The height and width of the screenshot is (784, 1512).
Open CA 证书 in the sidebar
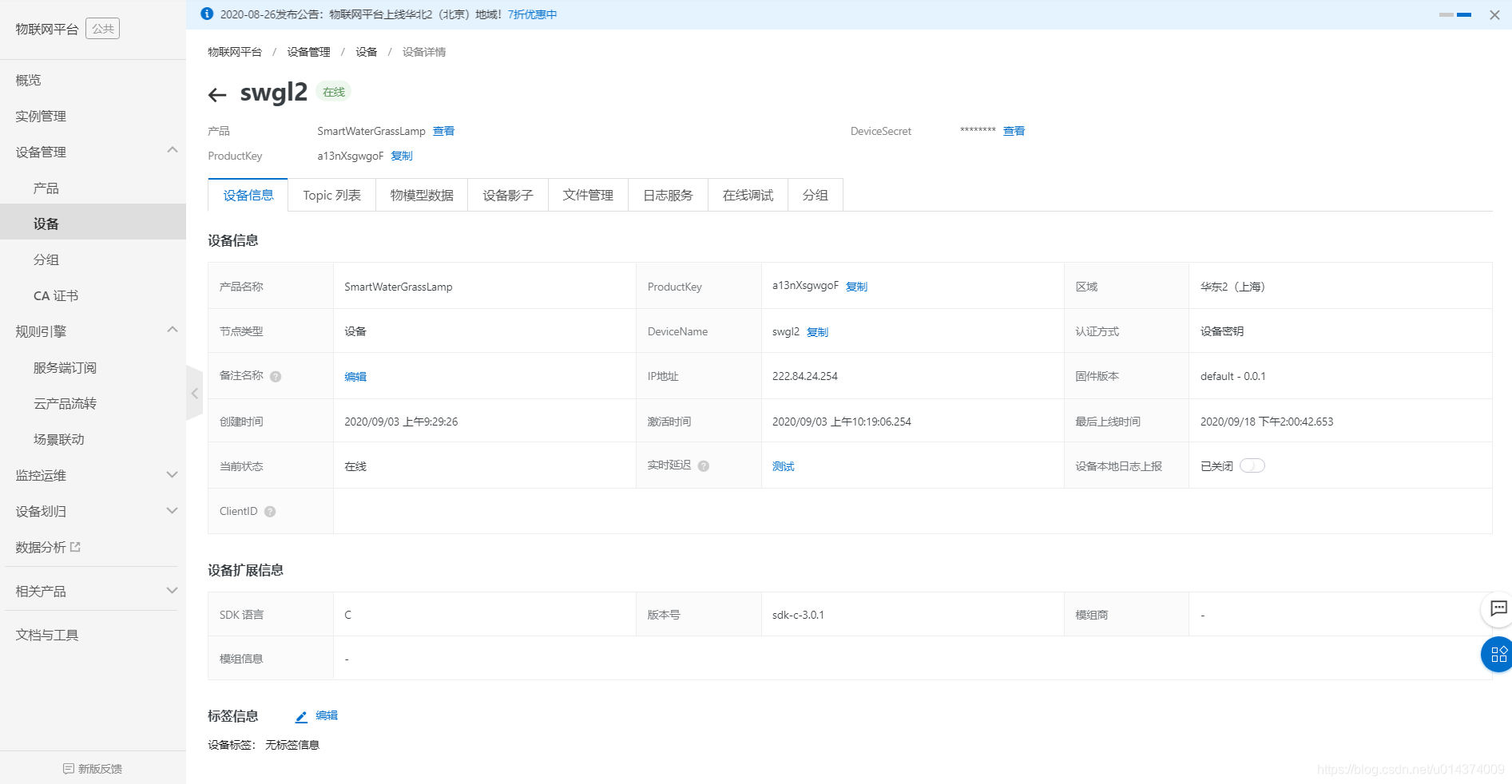(x=93, y=295)
